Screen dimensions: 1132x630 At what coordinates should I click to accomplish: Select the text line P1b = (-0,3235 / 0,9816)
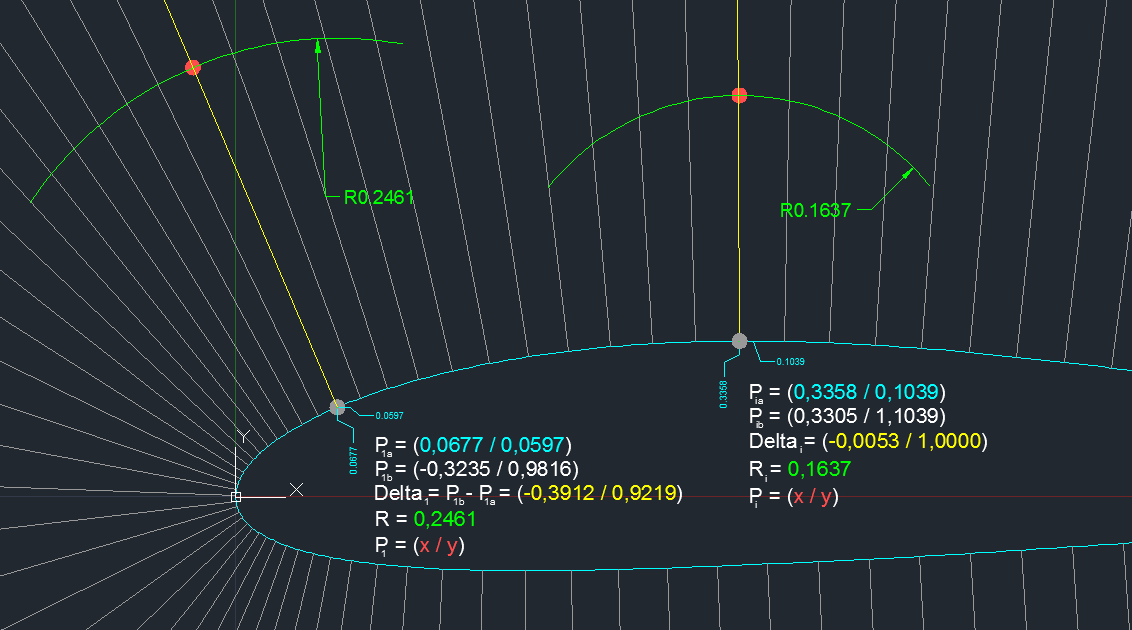(476, 470)
